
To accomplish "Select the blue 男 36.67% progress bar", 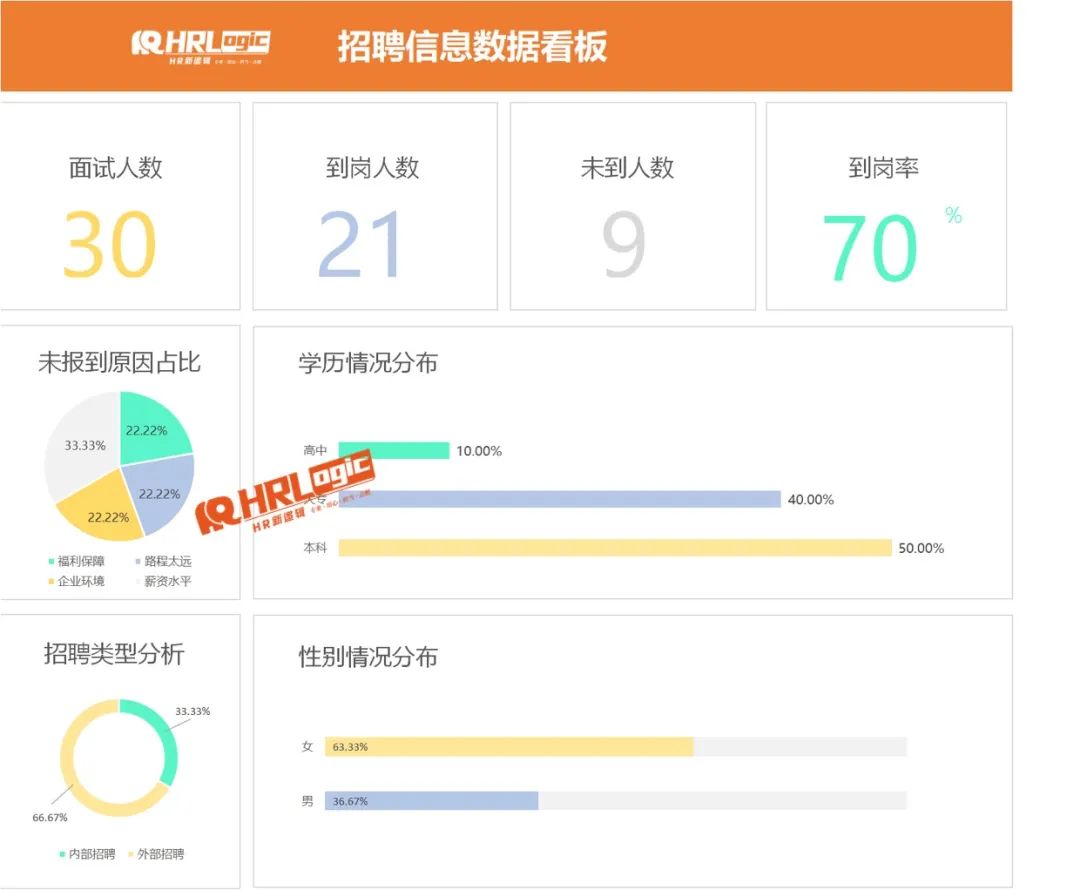I will coord(431,801).
